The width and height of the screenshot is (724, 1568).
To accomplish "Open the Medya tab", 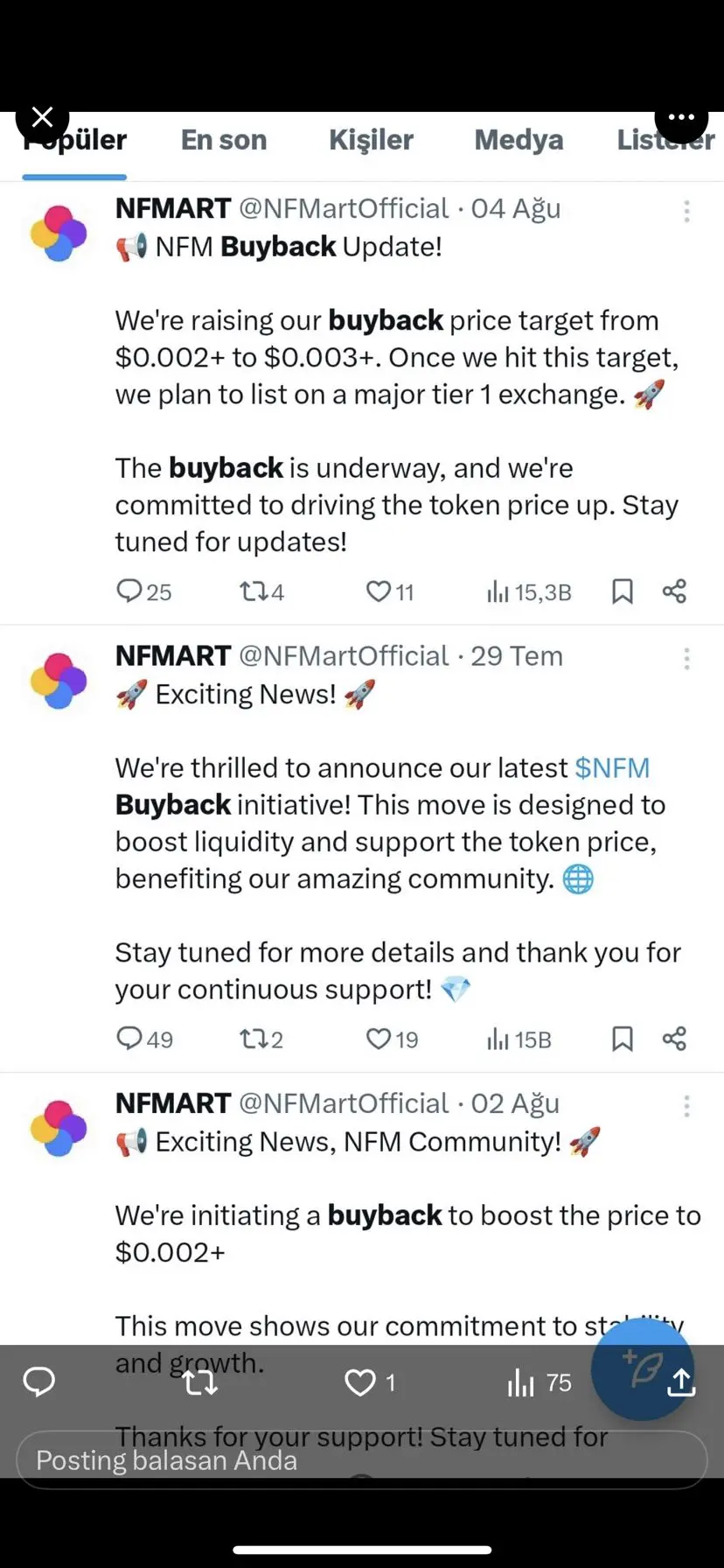I will (519, 140).
